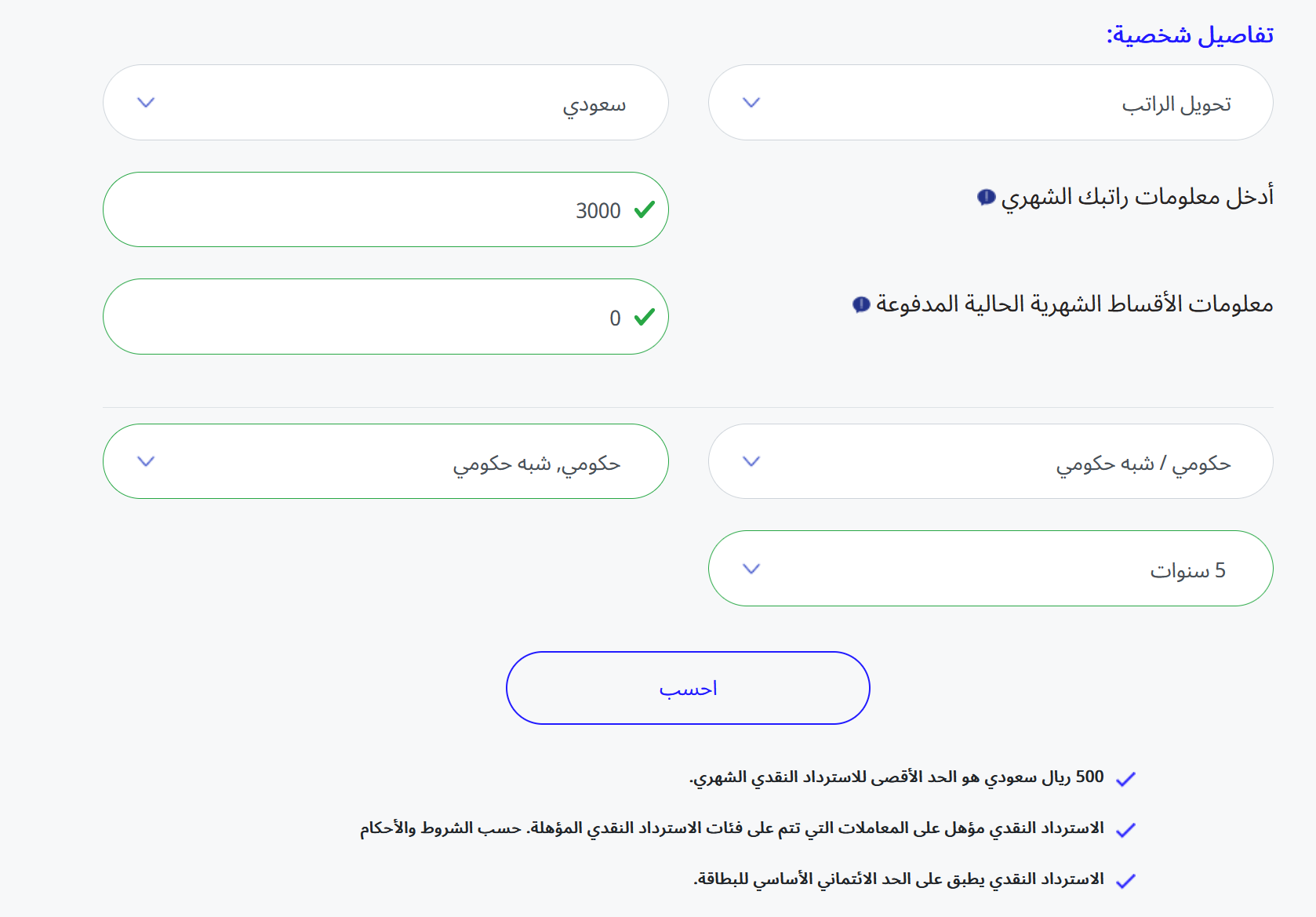
Task: Expand the حكومي / شبه حكومي dropdown
Action: coord(991,461)
